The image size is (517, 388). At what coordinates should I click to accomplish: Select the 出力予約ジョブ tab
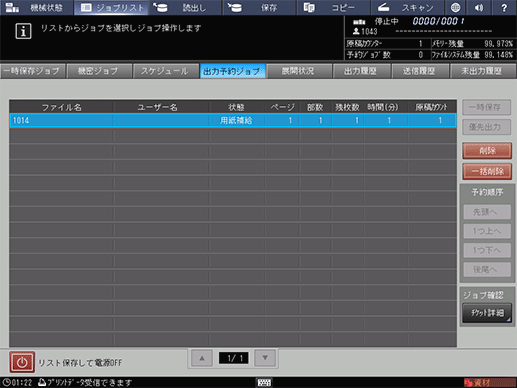pos(232,71)
